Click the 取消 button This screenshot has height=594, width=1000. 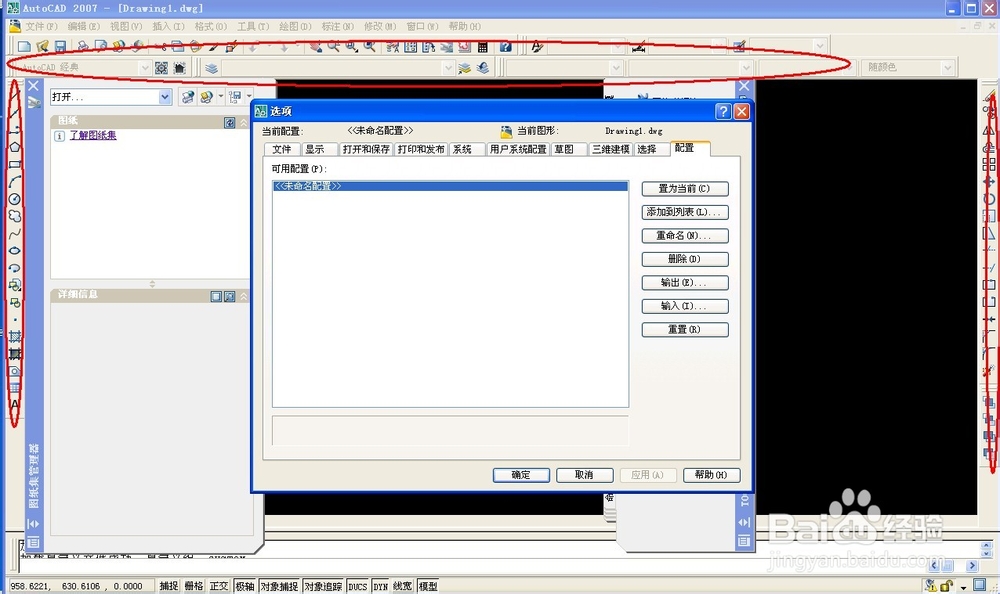point(585,475)
